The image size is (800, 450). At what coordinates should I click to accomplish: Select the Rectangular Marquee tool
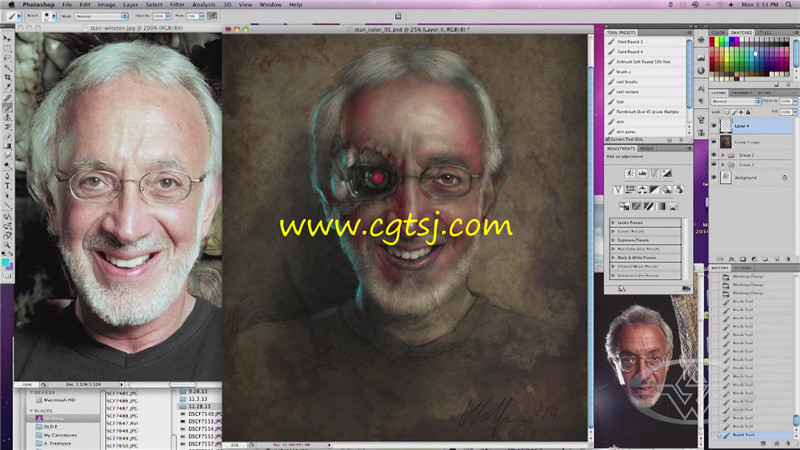tap(7, 48)
